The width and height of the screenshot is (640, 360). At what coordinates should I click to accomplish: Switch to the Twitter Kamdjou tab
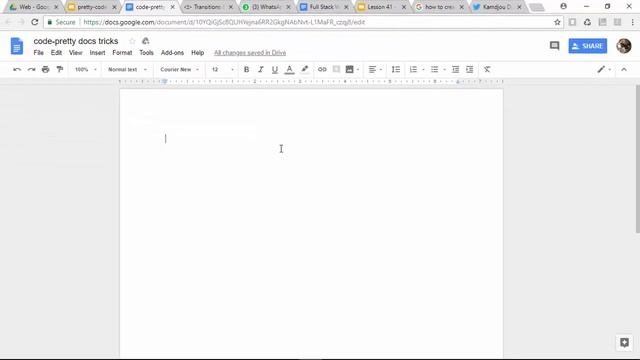click(497, 7)
